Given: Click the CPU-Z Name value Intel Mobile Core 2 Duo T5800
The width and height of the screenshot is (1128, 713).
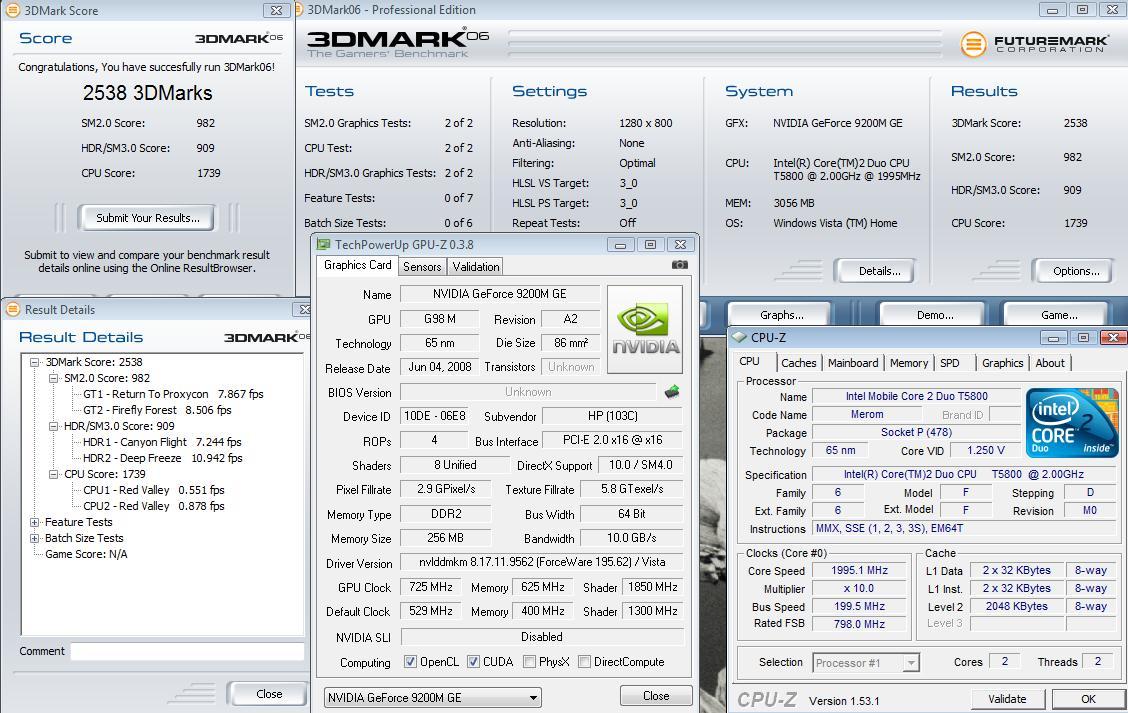Looking at the screenshot, I should click(x=916, y=396).
